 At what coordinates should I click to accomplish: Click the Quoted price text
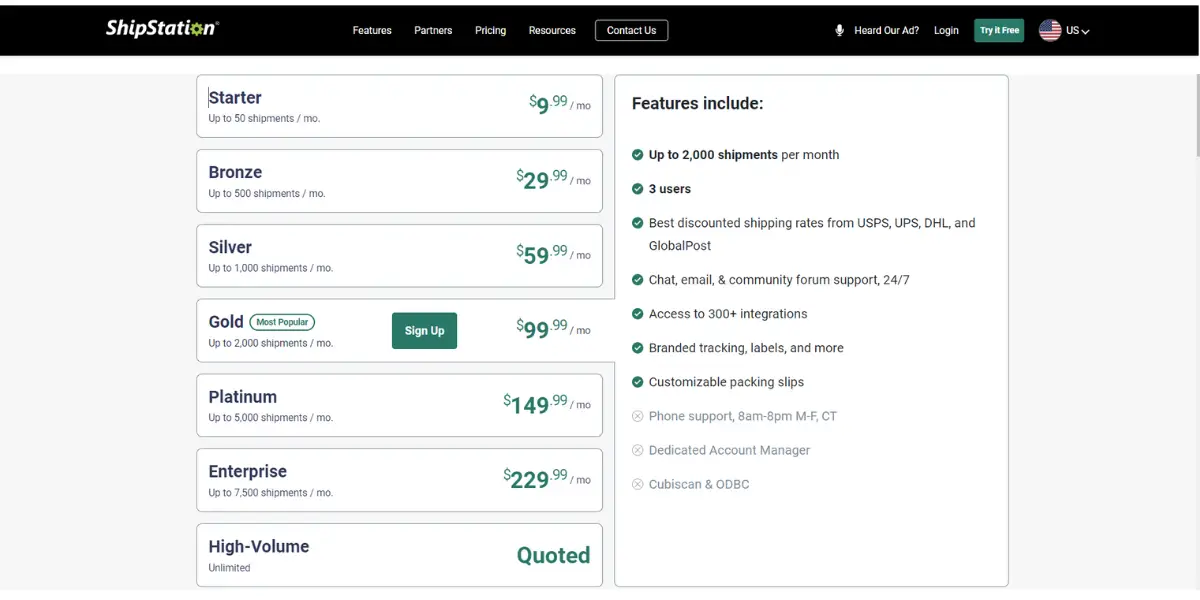(x=553, y=555)
